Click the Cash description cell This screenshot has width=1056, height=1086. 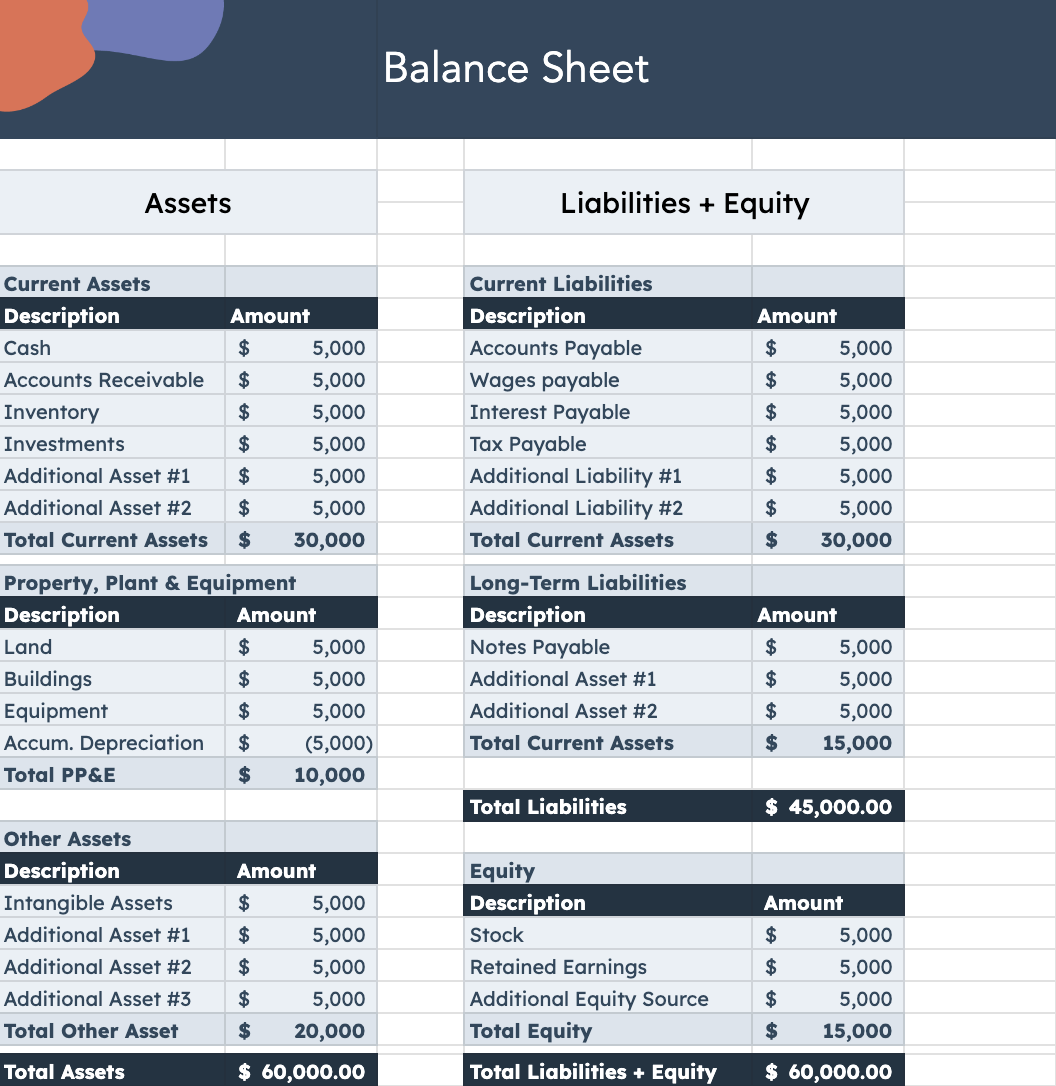pyautogui.click(x=112, y=348)
